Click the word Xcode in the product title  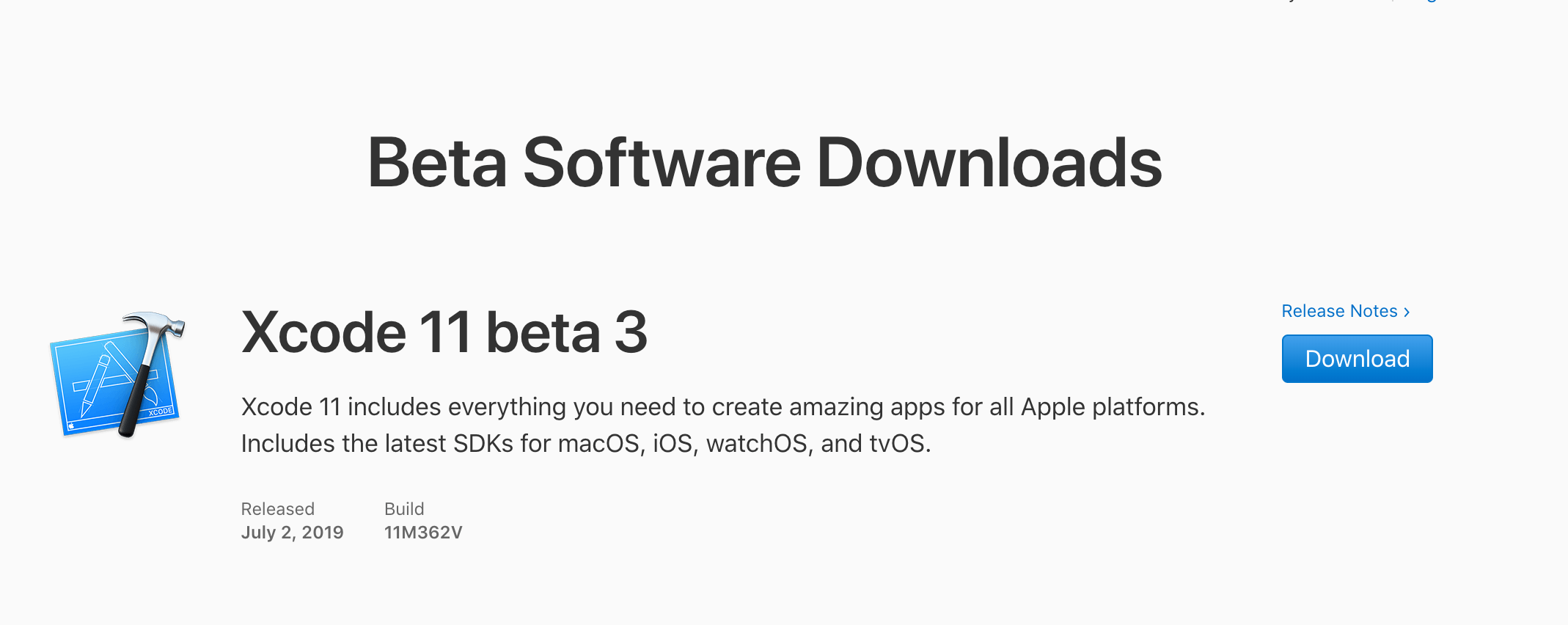coord(323,332)
